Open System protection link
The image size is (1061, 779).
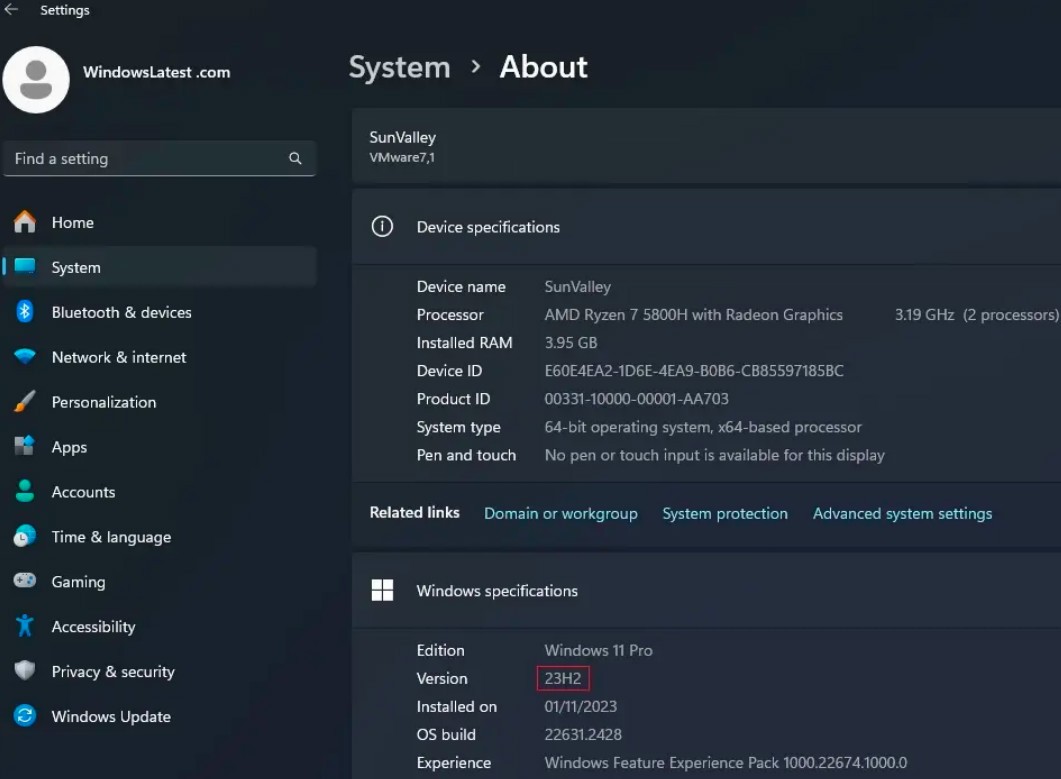tap(725, 514)
